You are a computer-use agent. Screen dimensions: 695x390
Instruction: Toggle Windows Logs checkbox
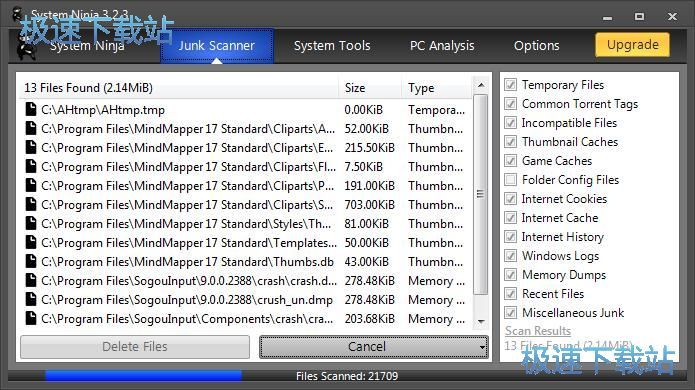511,256
